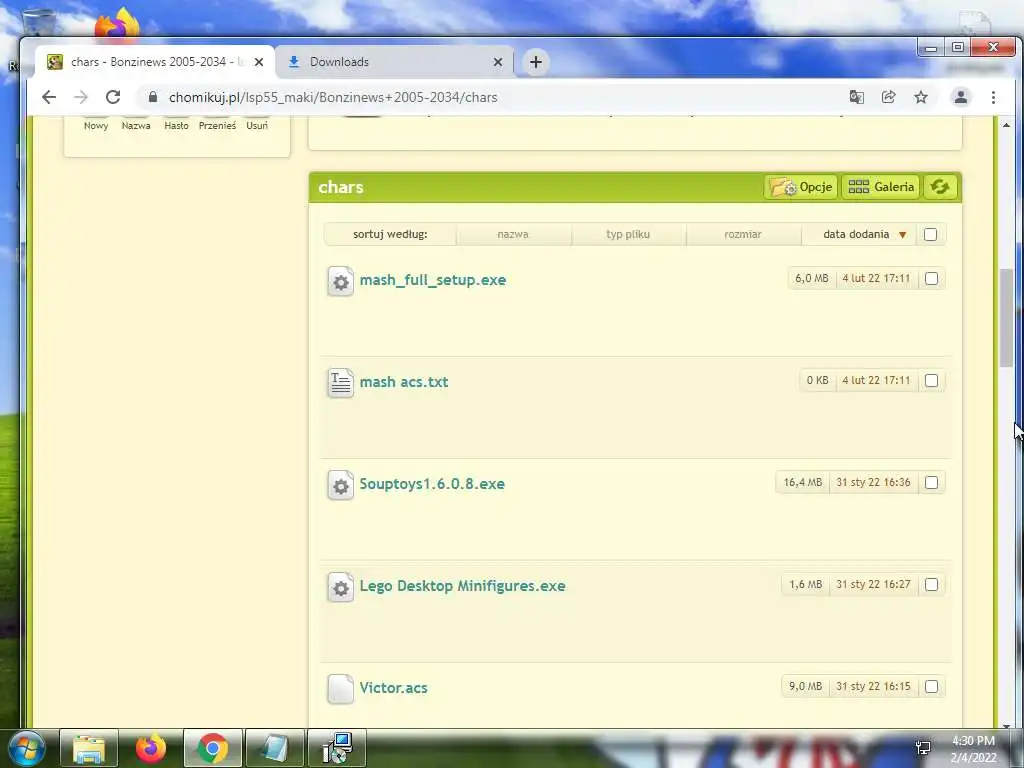Click the notebook taskbar icon
This screenshot has height=768, width=1024.
(275, 748)
